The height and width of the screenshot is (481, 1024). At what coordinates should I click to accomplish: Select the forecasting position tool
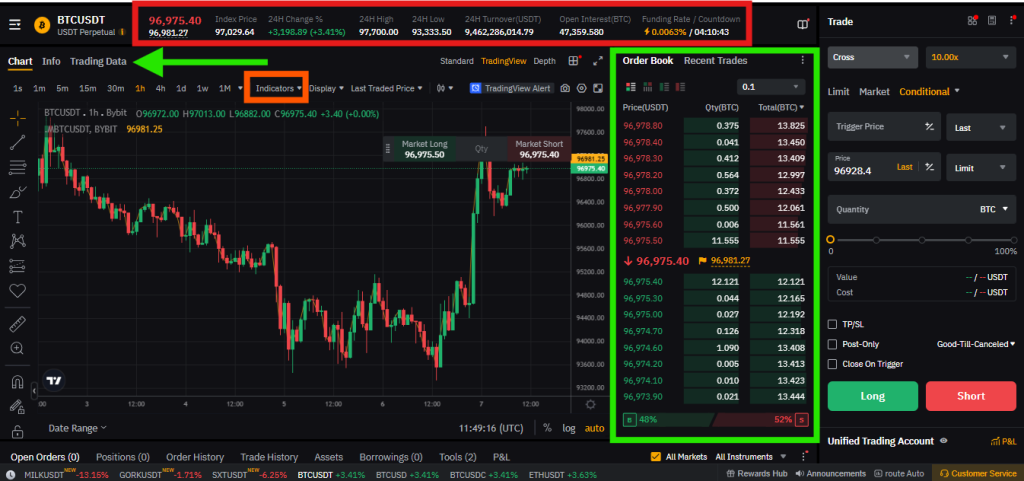(x=18, y=266)
